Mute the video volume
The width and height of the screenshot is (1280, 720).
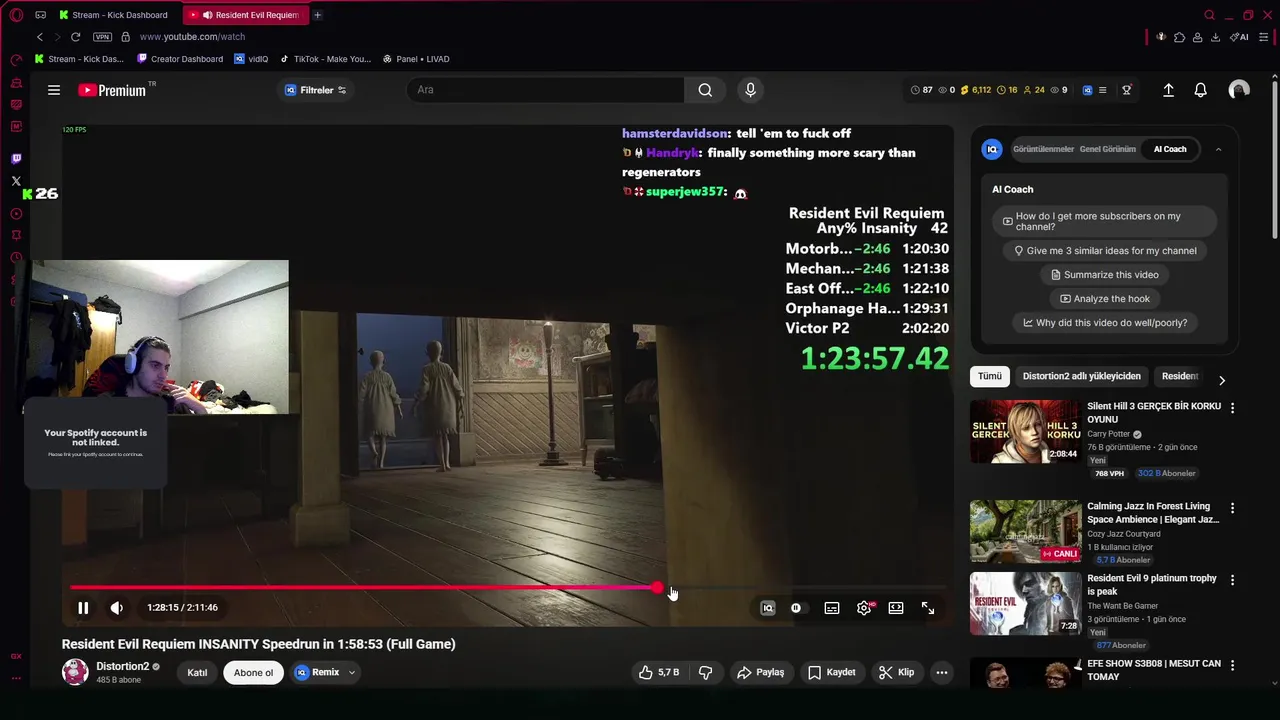point(117,607)
